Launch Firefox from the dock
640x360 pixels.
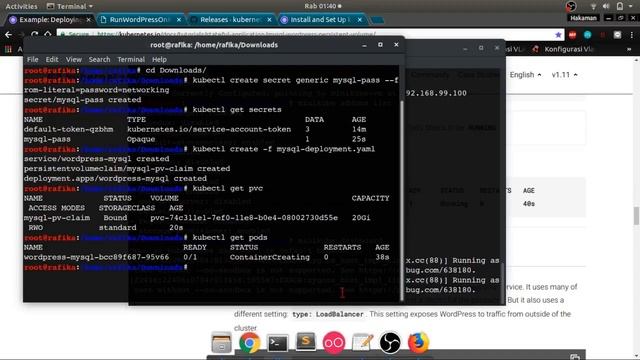point(418,342)
